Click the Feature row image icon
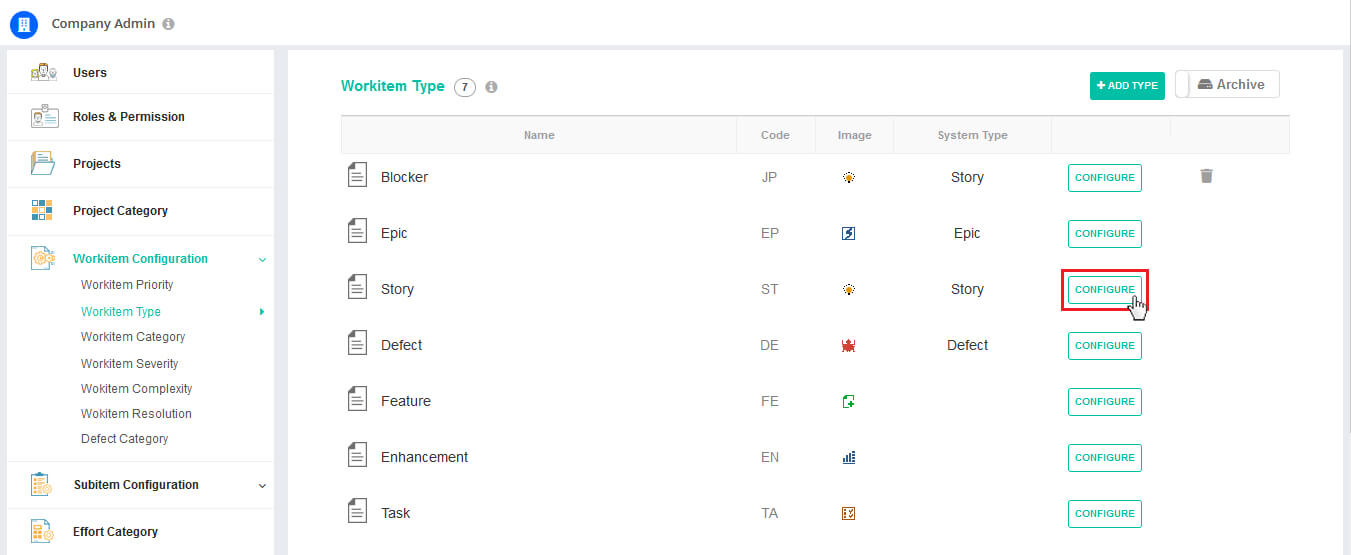This screenshot has height=555, width=1351. 848,402
